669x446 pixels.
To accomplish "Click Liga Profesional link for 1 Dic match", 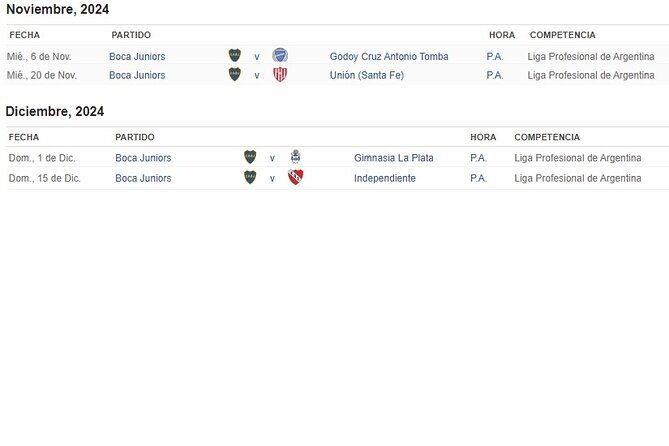I will tap(578, 158).
